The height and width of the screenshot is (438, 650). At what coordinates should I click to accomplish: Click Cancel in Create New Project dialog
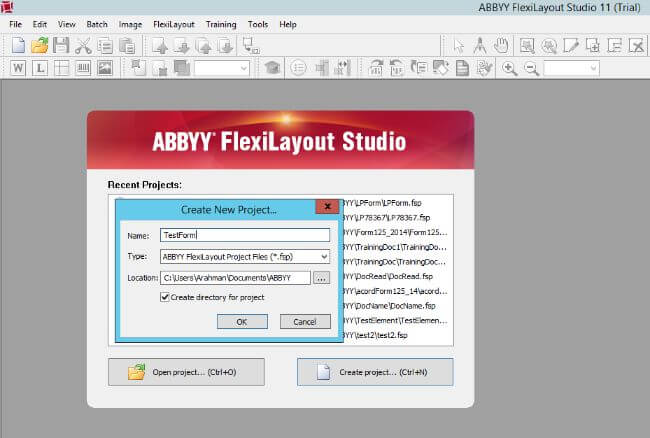(305, 322)
